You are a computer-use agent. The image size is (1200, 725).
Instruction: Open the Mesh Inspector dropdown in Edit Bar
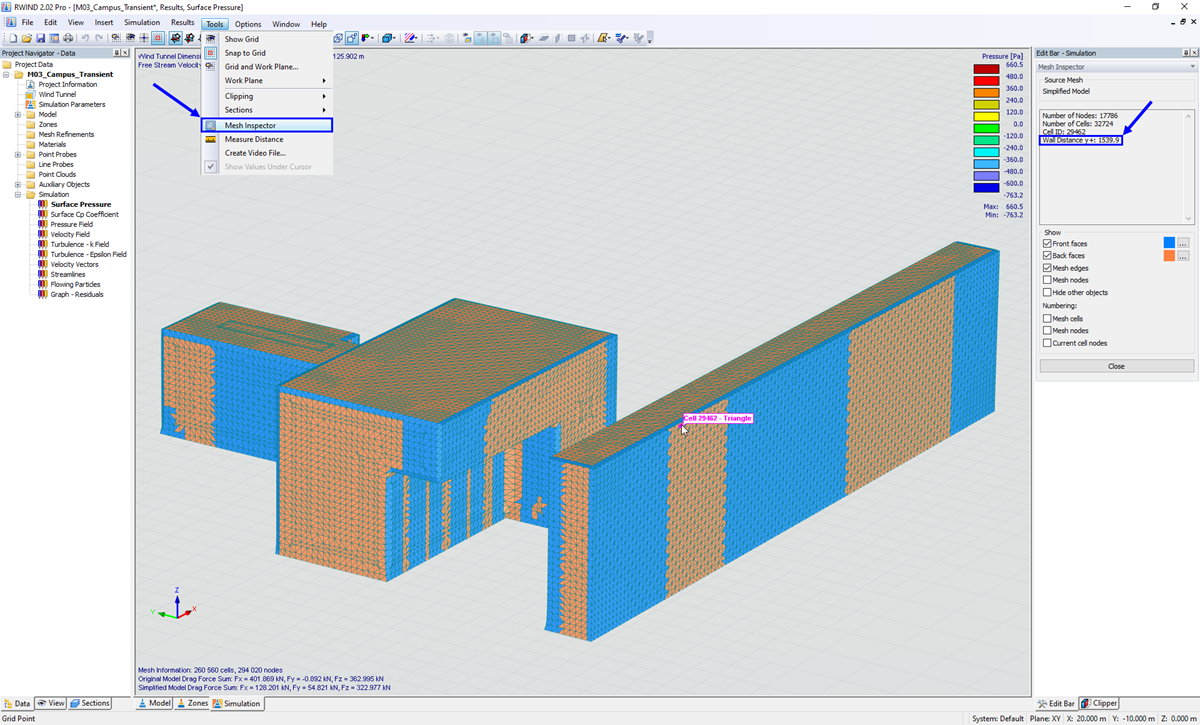point(1116,67)
